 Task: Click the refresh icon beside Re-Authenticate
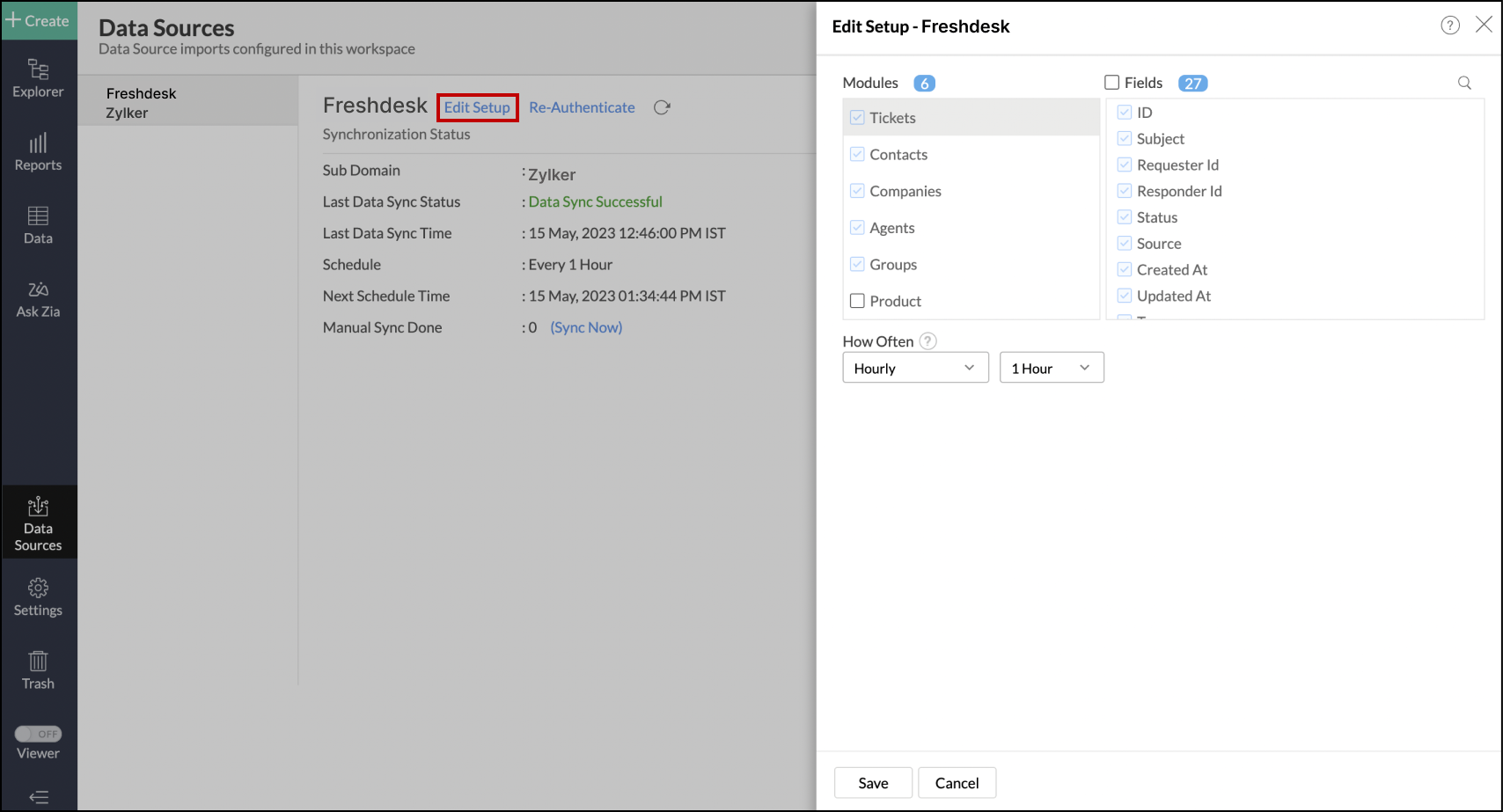662,107
